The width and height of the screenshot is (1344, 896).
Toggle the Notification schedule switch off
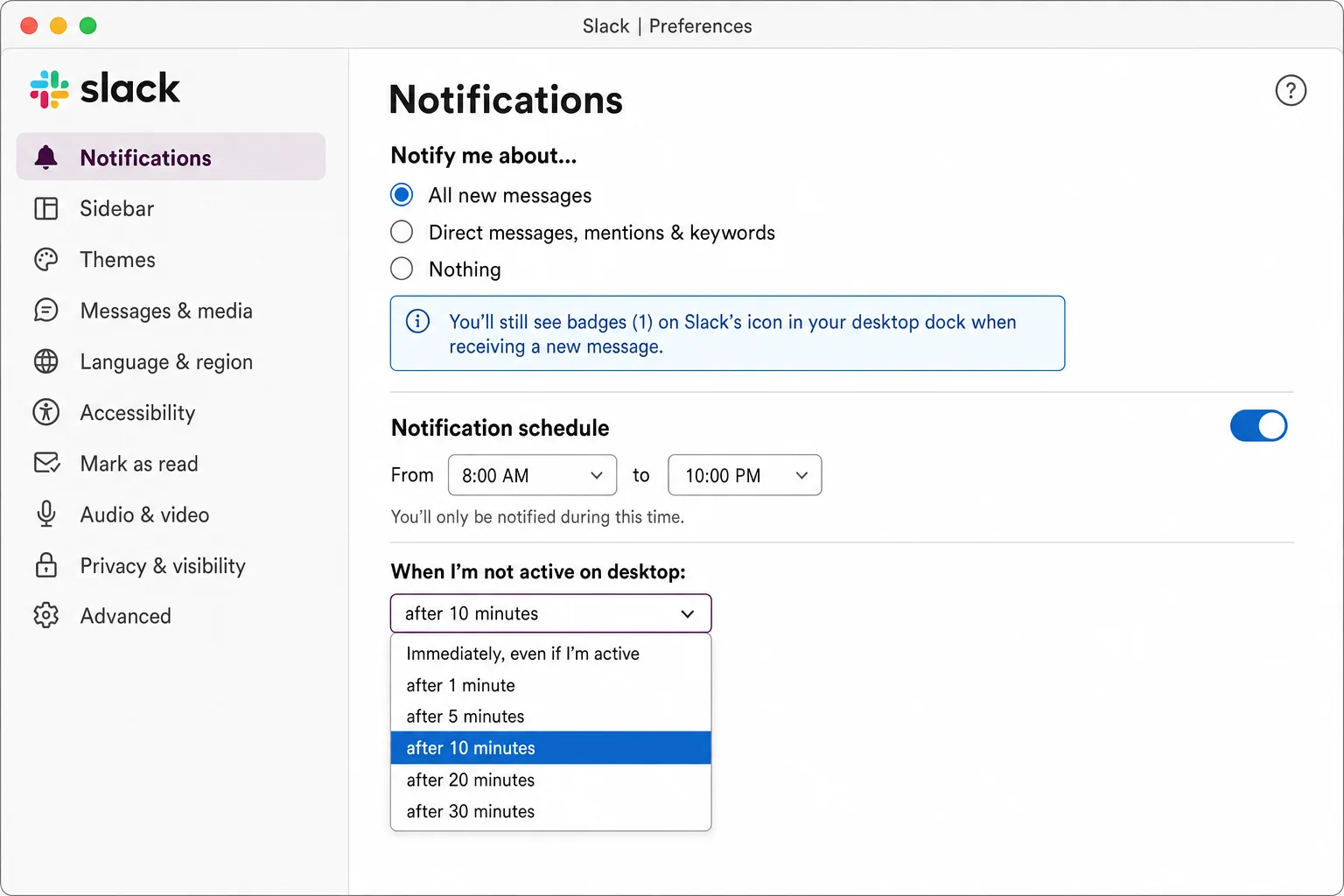[1258, 426]
